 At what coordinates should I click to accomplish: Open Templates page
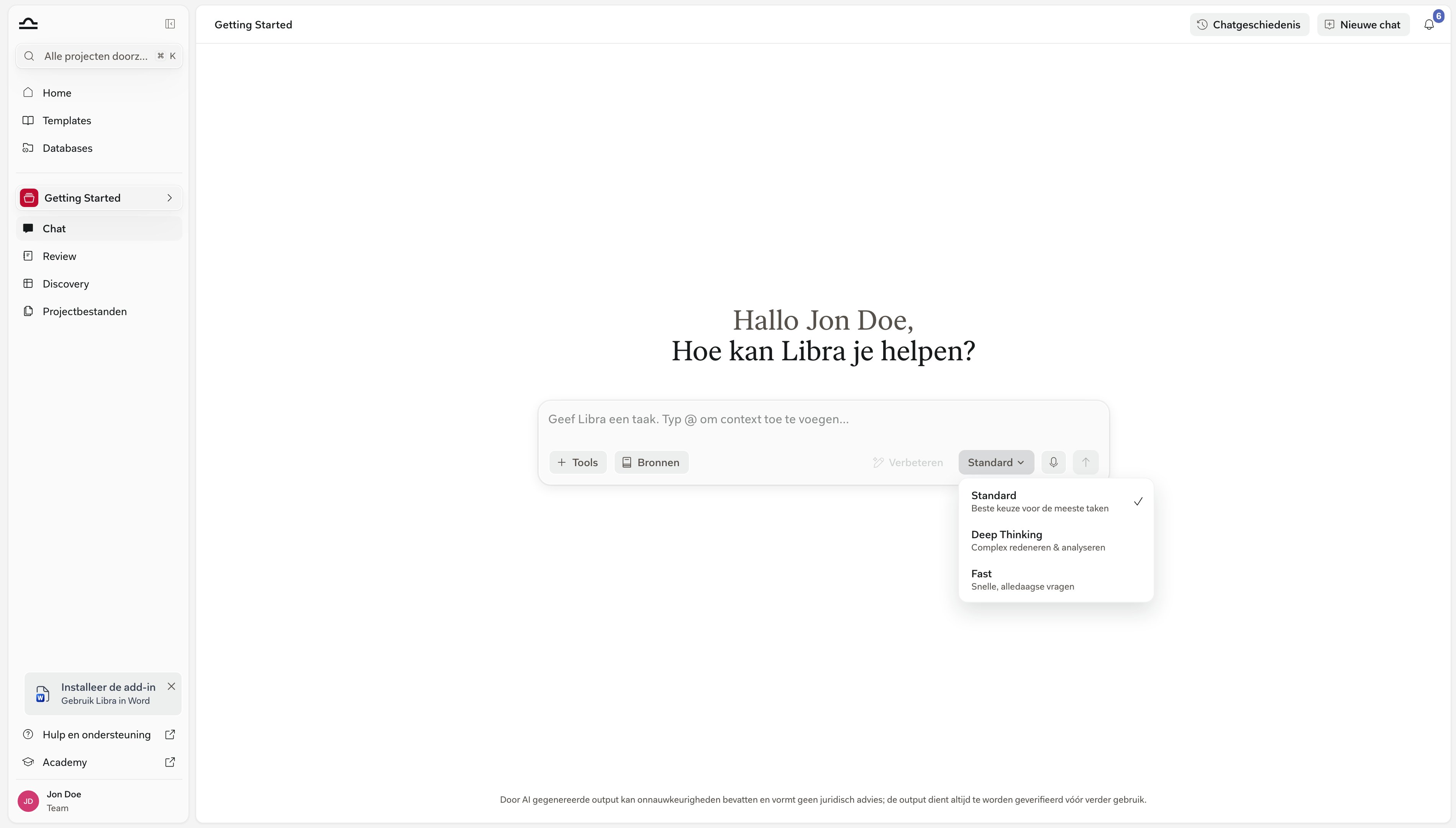[x=99, y=121]
